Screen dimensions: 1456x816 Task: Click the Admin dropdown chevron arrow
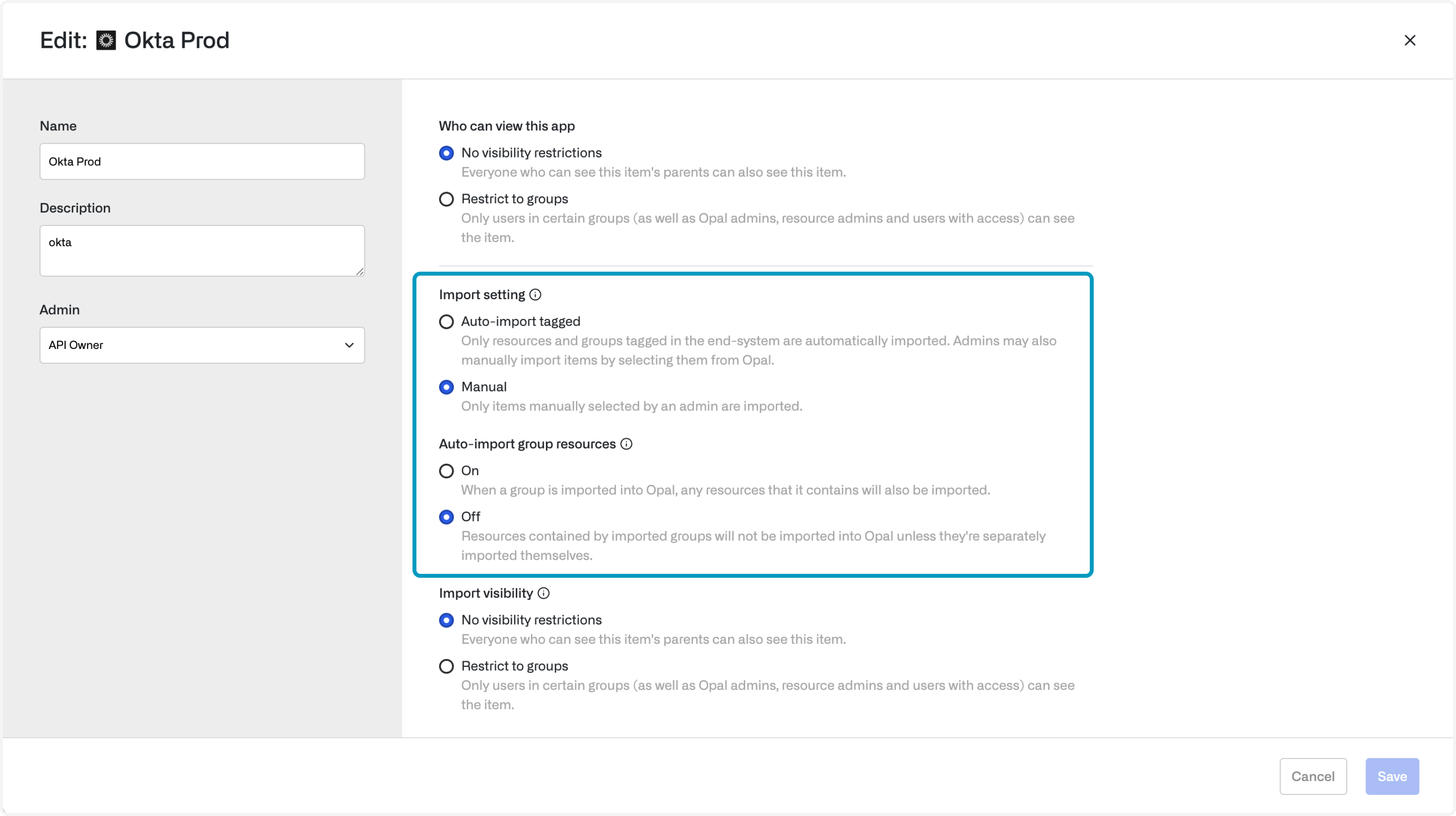pyautogui.click(x=349, y=345)
